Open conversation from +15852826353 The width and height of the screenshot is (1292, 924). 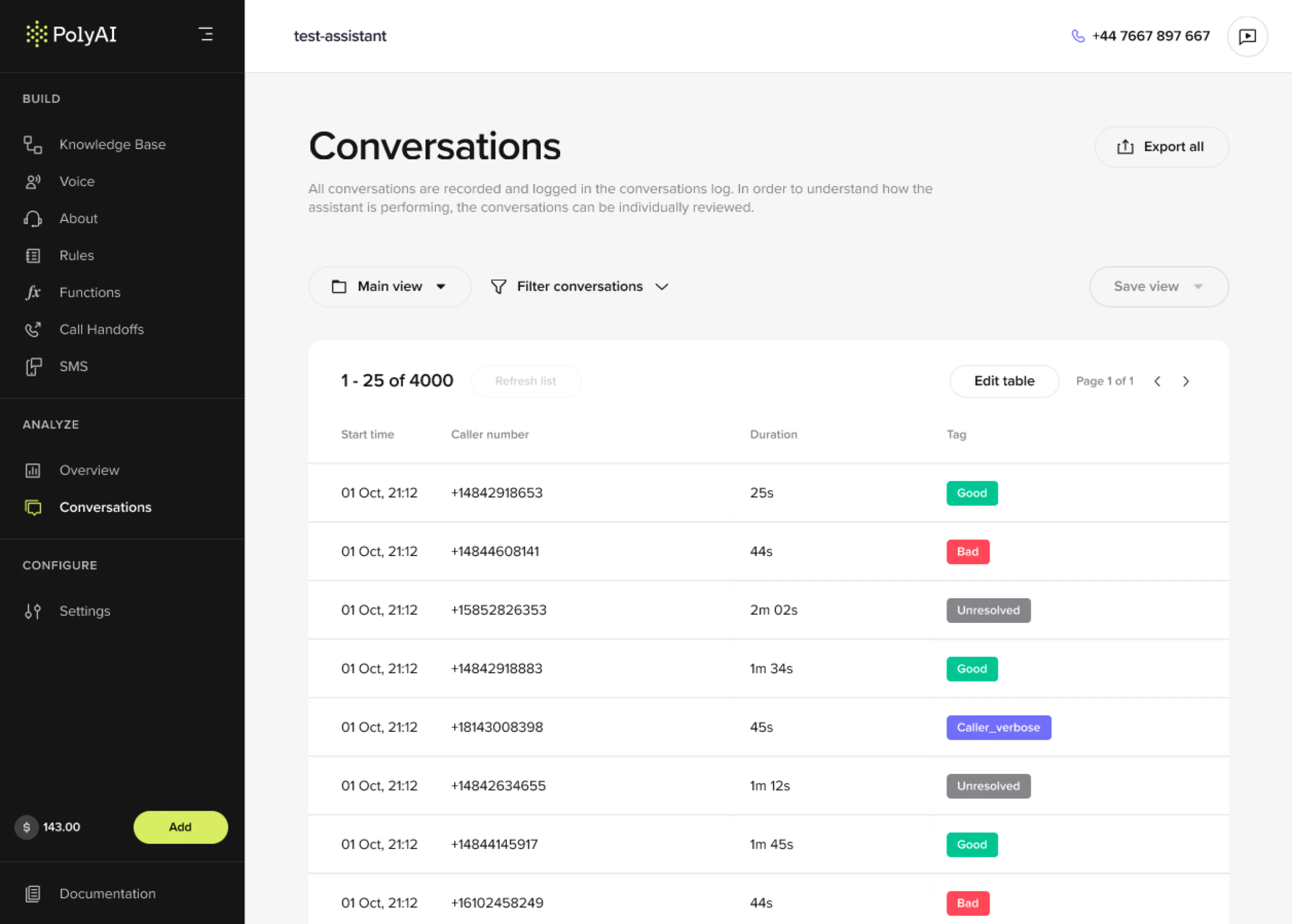(x=499, y=610)
